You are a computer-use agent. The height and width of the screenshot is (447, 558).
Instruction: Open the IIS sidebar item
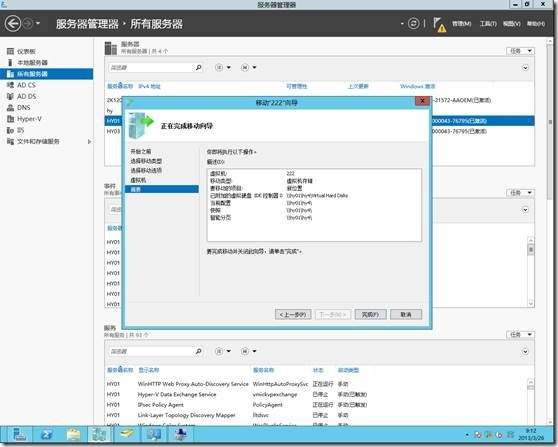pyautogui.click(x=21, y=130)
